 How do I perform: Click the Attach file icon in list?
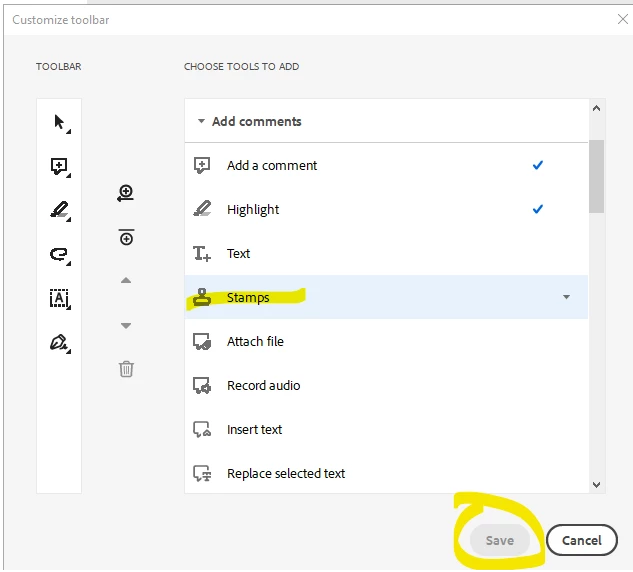click(202, 342)
